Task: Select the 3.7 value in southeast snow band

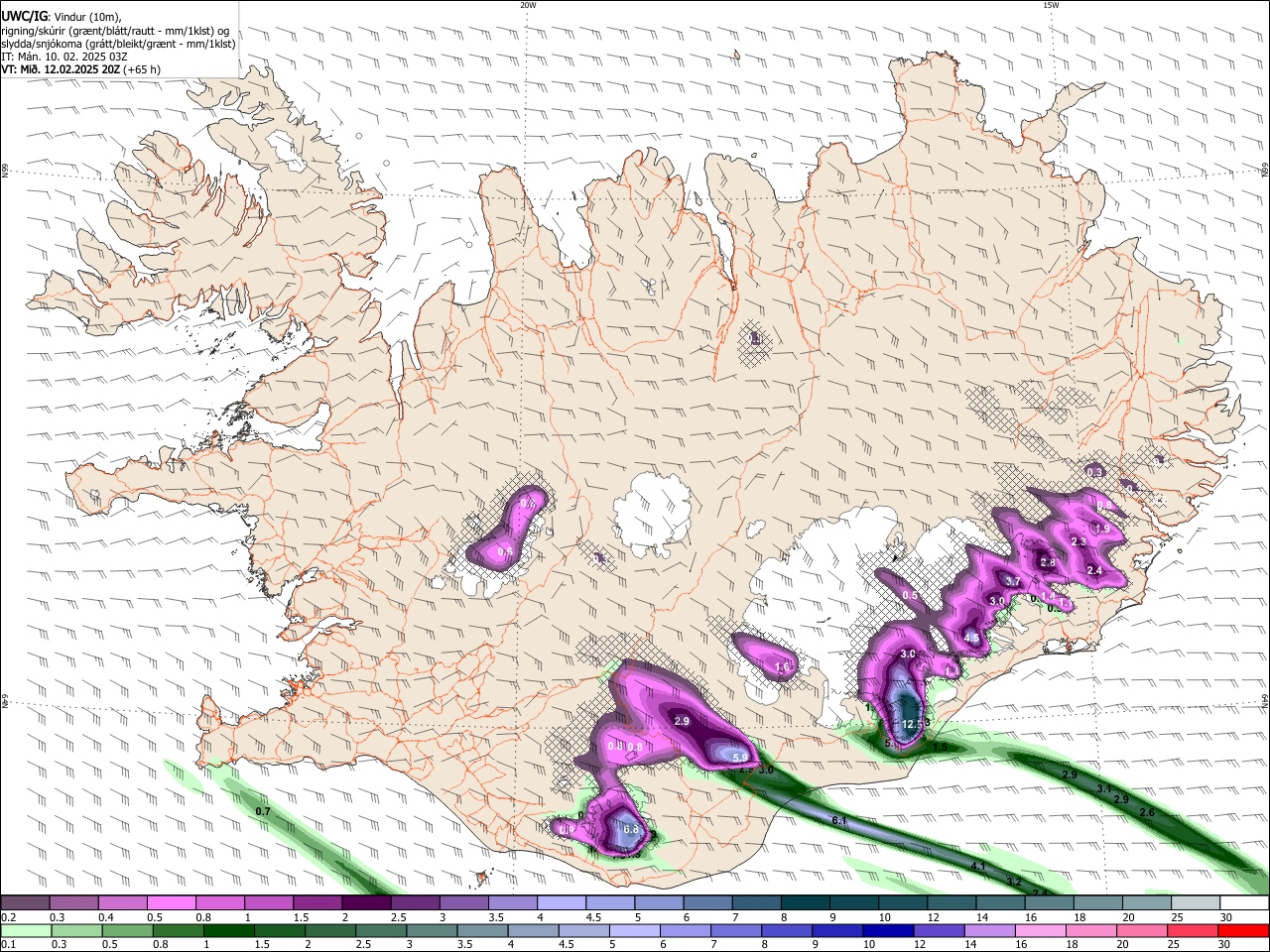Action: [x=1013, y=581]
